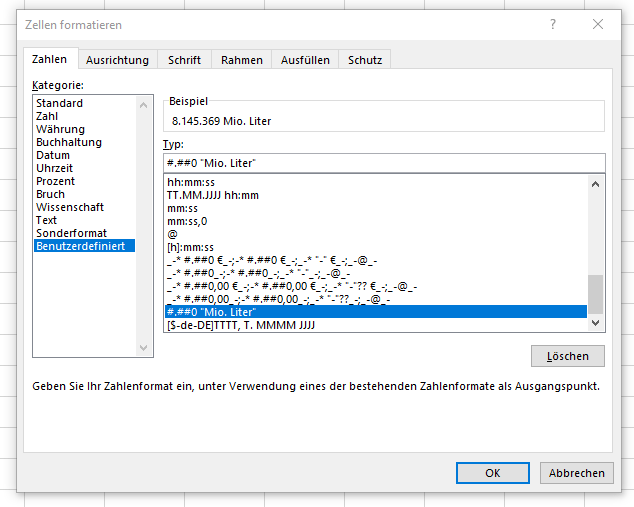Select the hh:mm:ss format entry
Image resolution: width=634 pixels, height=507 pixels.
(x=376, y=182)
